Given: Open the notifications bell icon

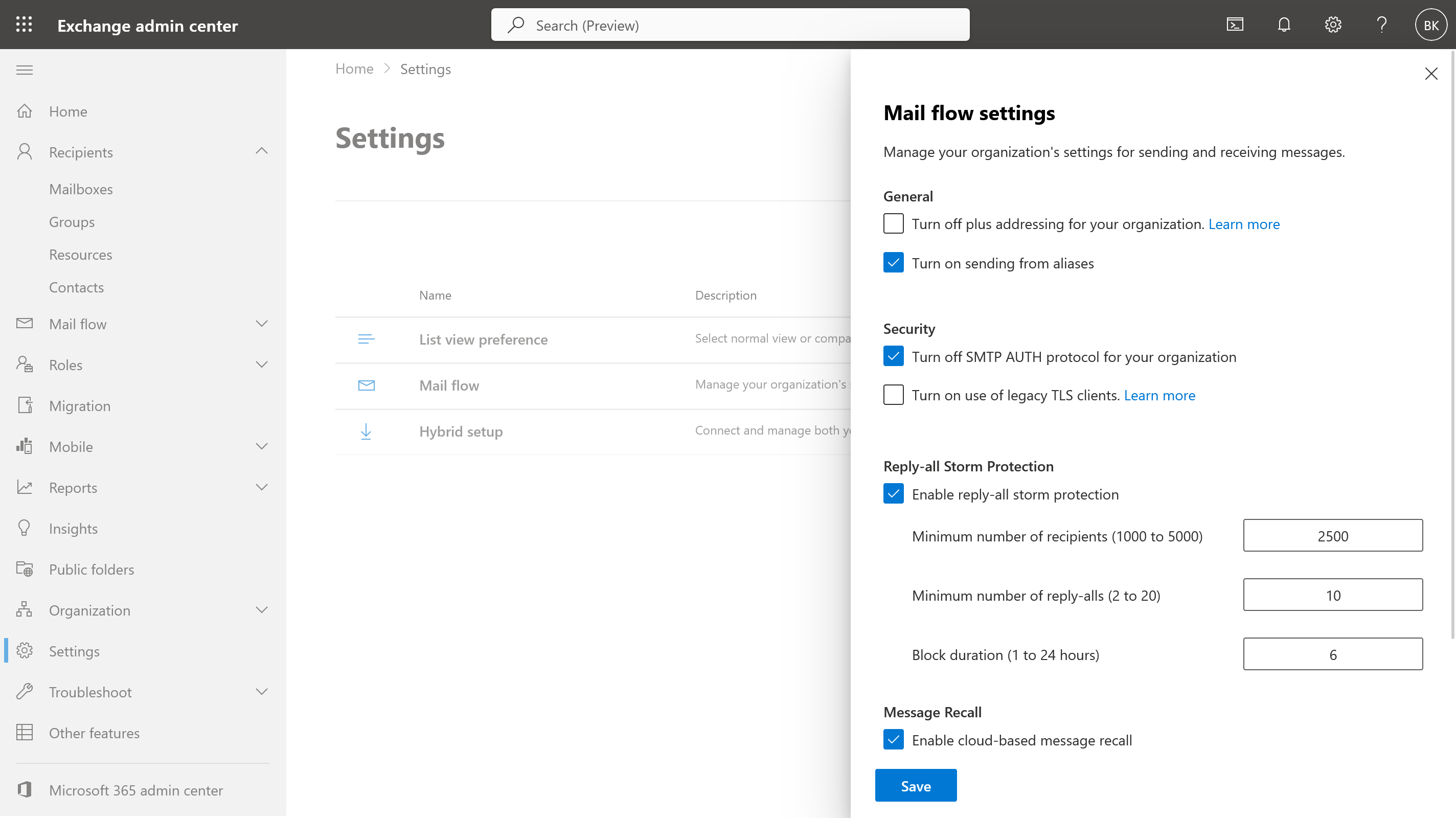Looking at the screenshot, I should (1284, 25).
